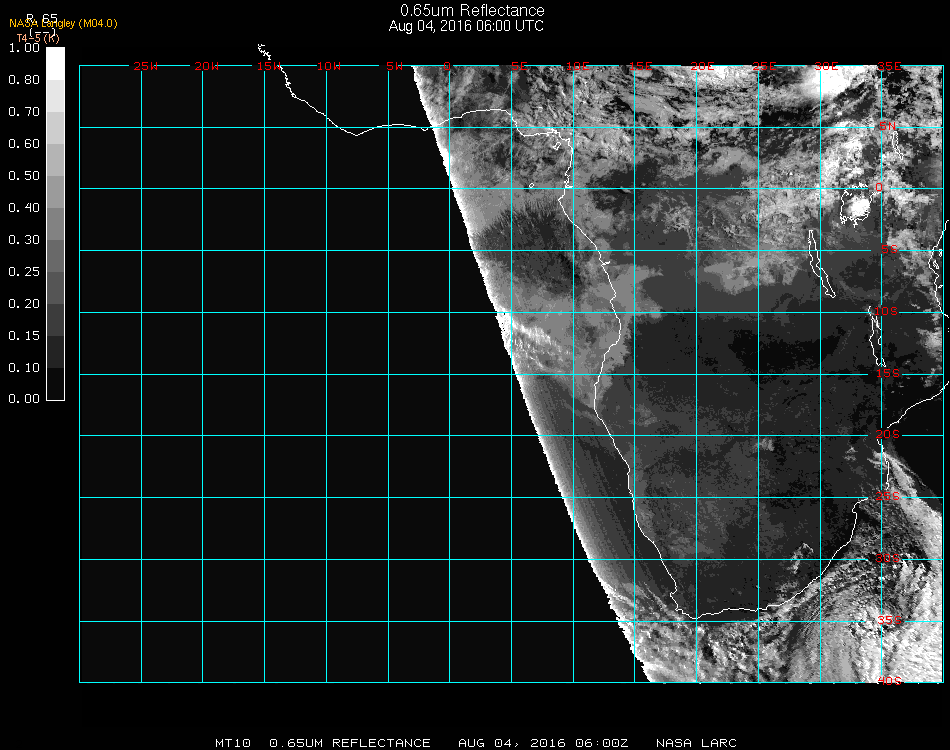
Task: Click the 0.80 colorbar scale value
Action: 24,80
